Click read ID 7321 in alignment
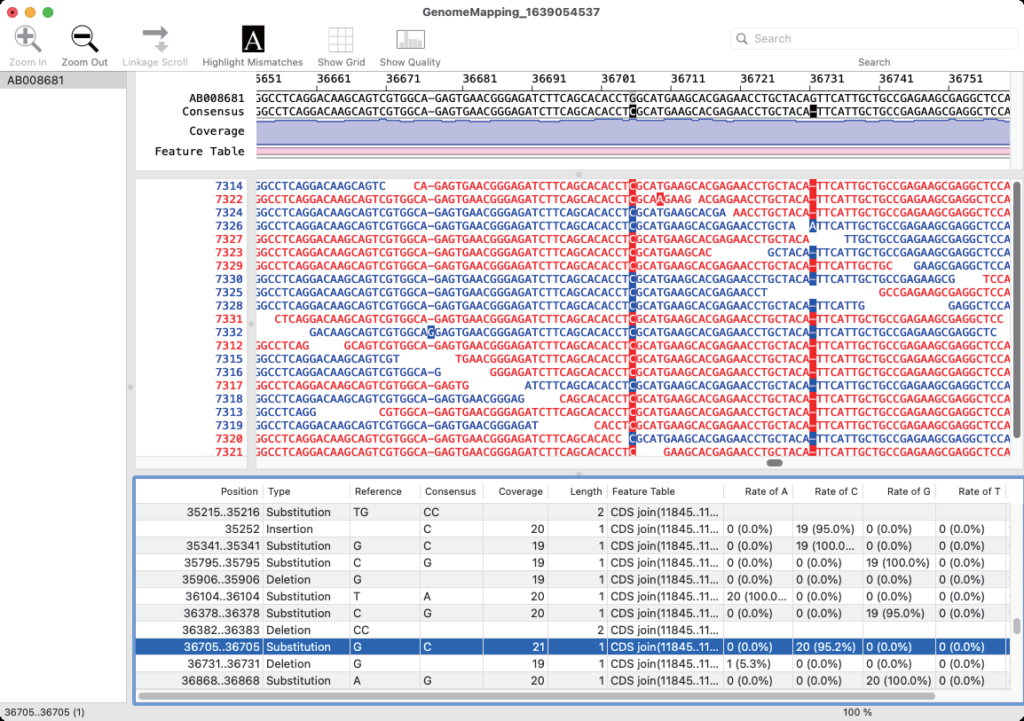This screenshot has width=1024, height=721. (x=229, y=452)
